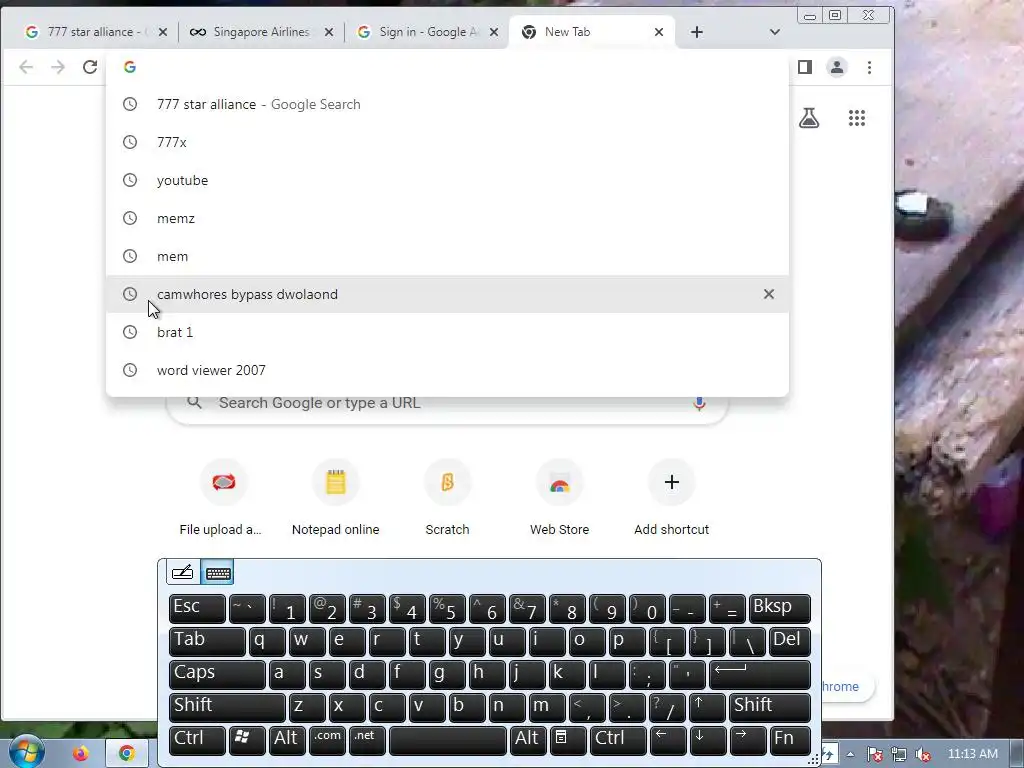Image resolution: width=1024 pixels, height=768 pixels.
Task: Open the Chrome Labs flask icon
Action: pyautogui.click(x=809, y=118)
